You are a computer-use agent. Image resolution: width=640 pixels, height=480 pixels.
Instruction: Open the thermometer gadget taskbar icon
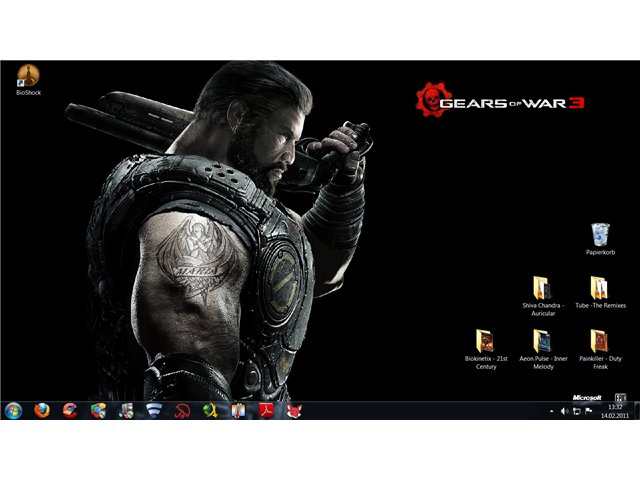click(238, 411)
